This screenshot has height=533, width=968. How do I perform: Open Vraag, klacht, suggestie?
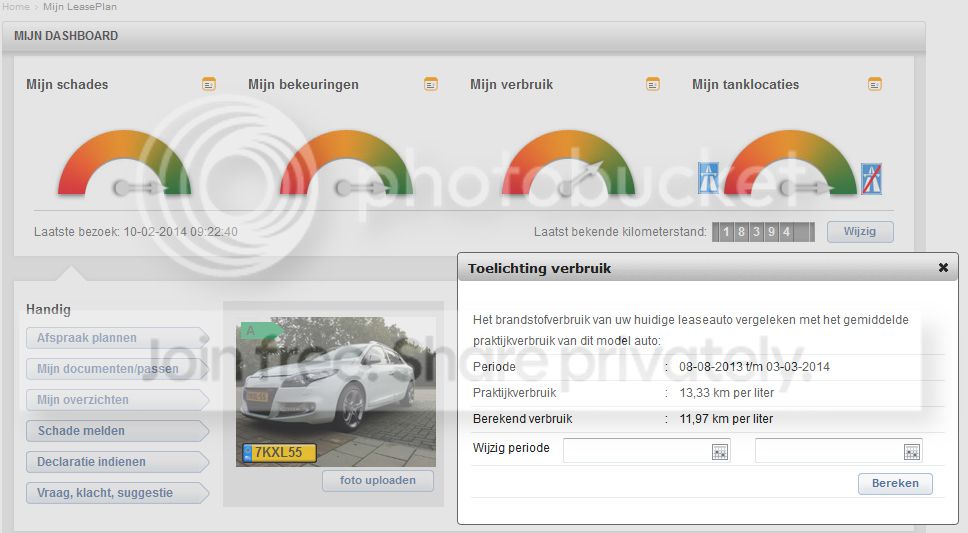click(117, 493)
